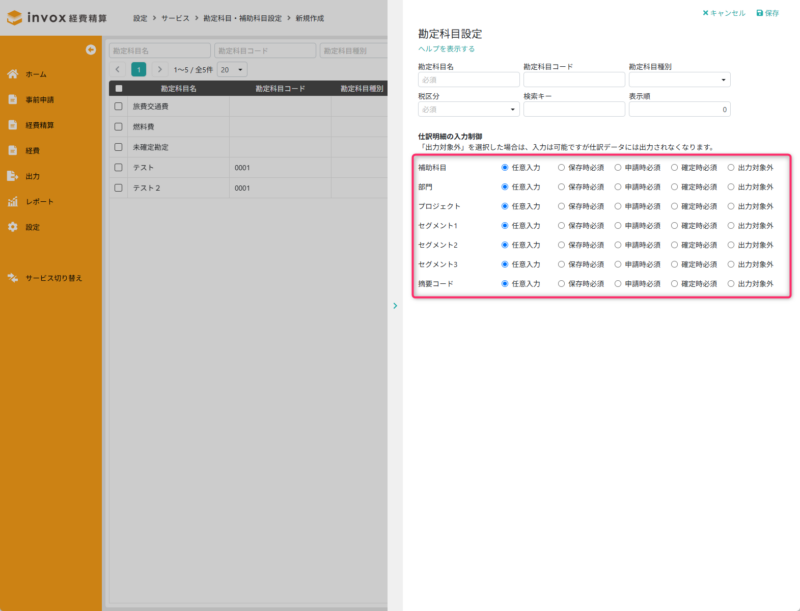Click the 勘定科目コード input field
Screen dimensions: 800x611
[571, 80]
